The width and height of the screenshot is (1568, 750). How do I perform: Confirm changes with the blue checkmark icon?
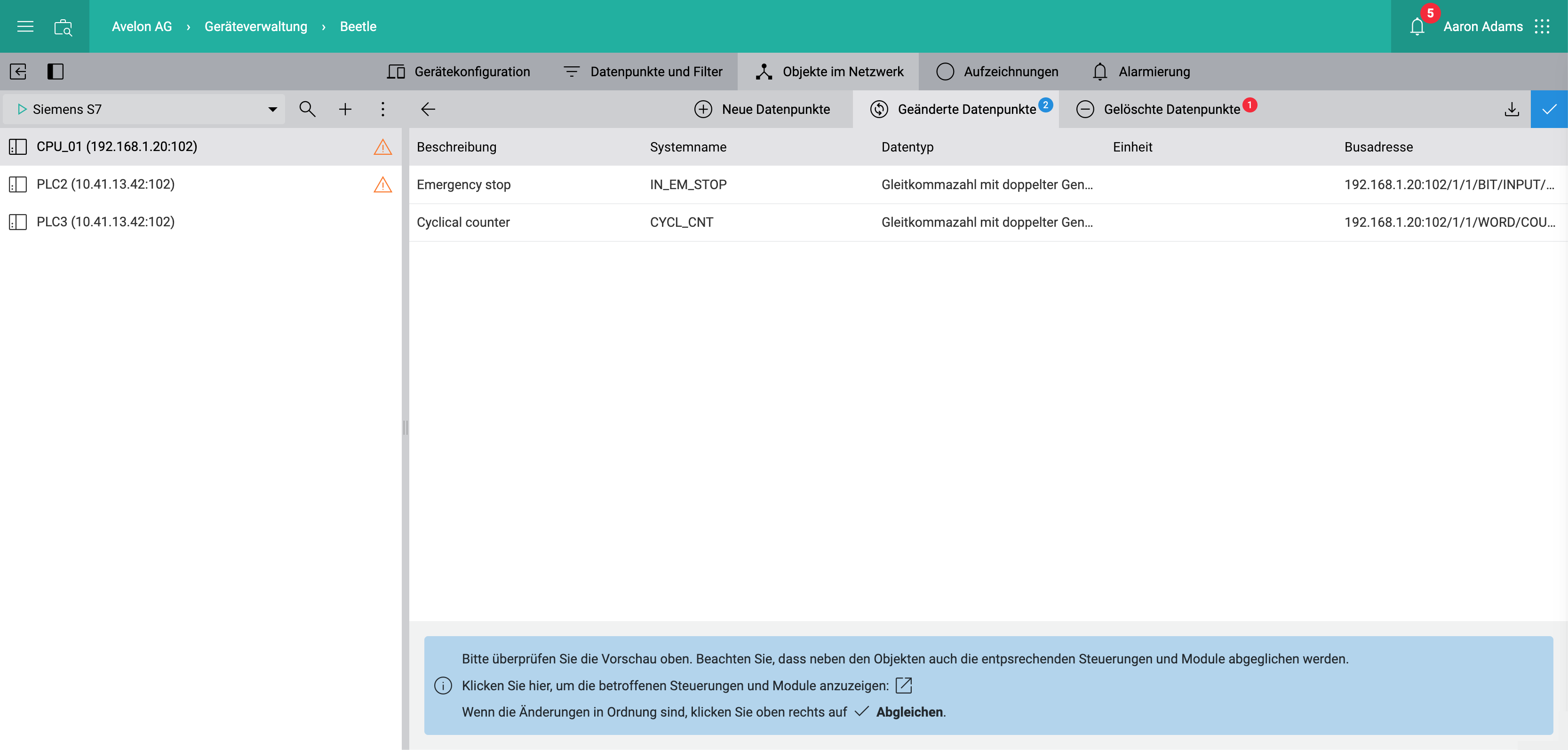click(1549, 109)
